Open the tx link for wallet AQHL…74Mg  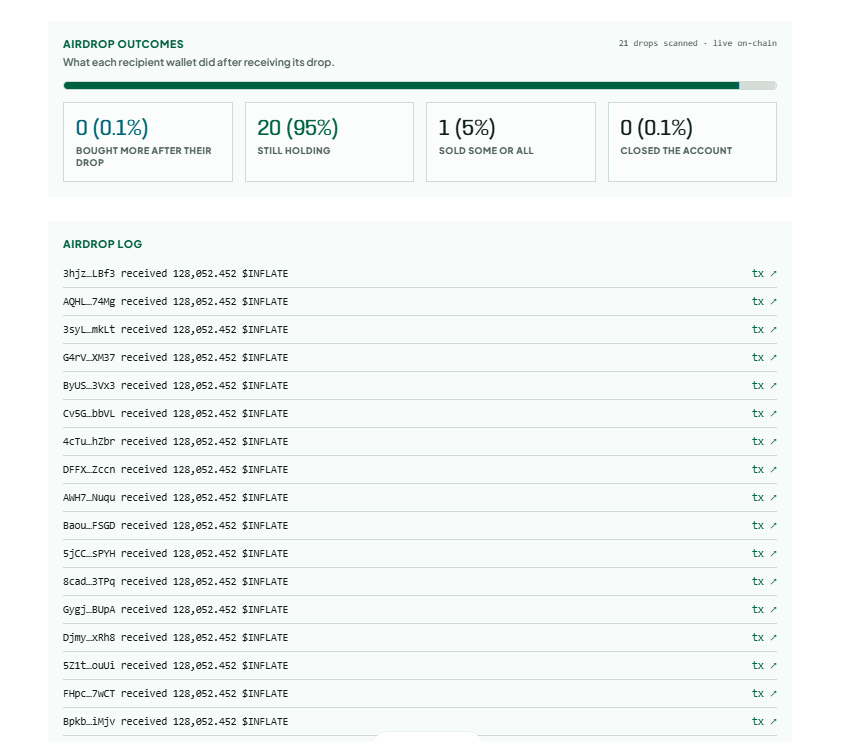pos(764,302)
